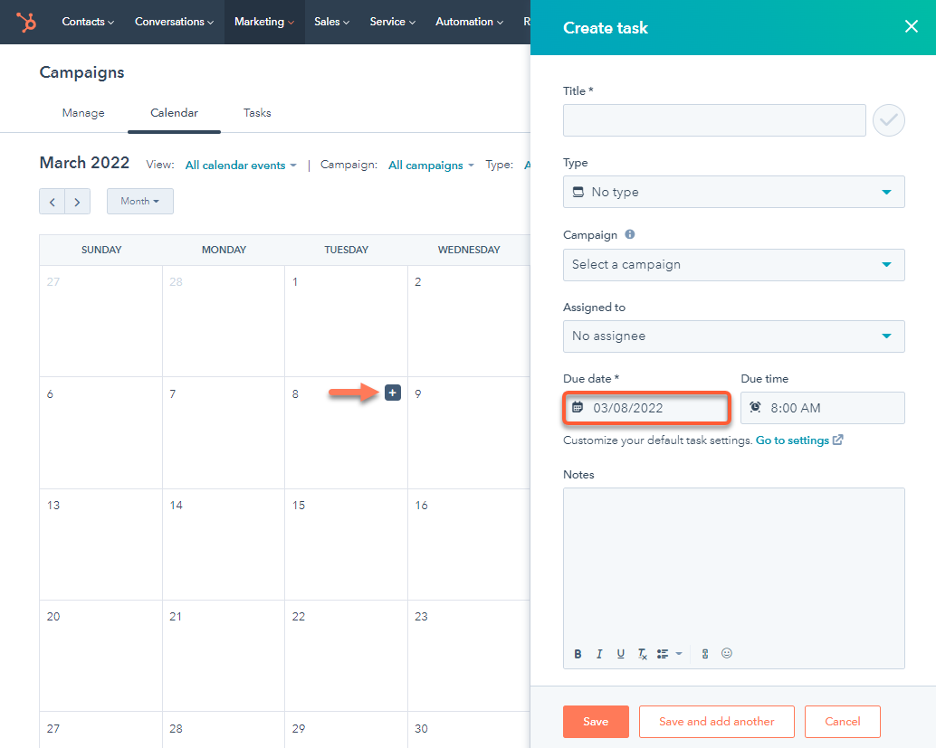Switch to the Tasks tab

point(257,113)
